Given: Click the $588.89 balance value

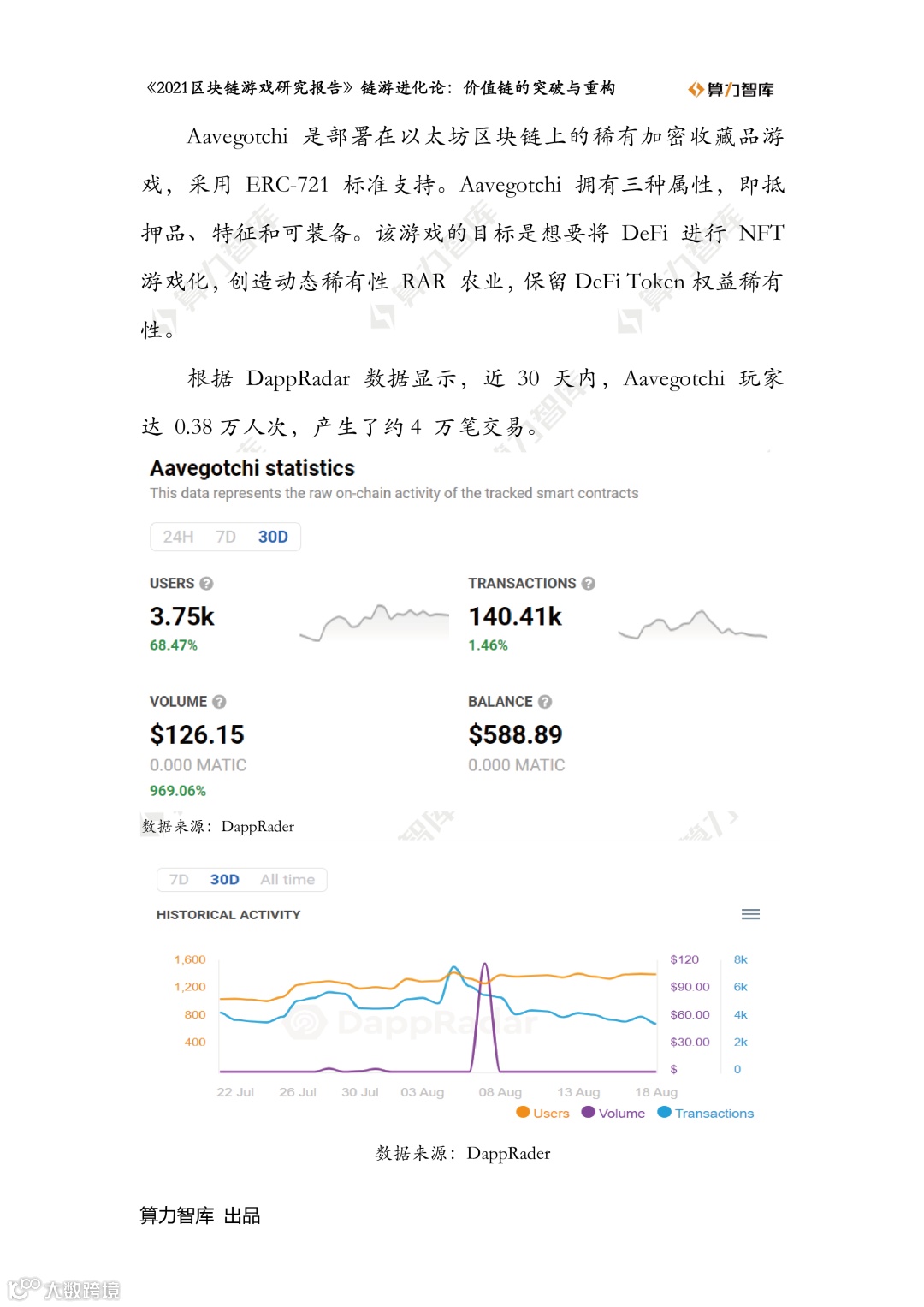Looking at the screenshot, I should (515, 735).
